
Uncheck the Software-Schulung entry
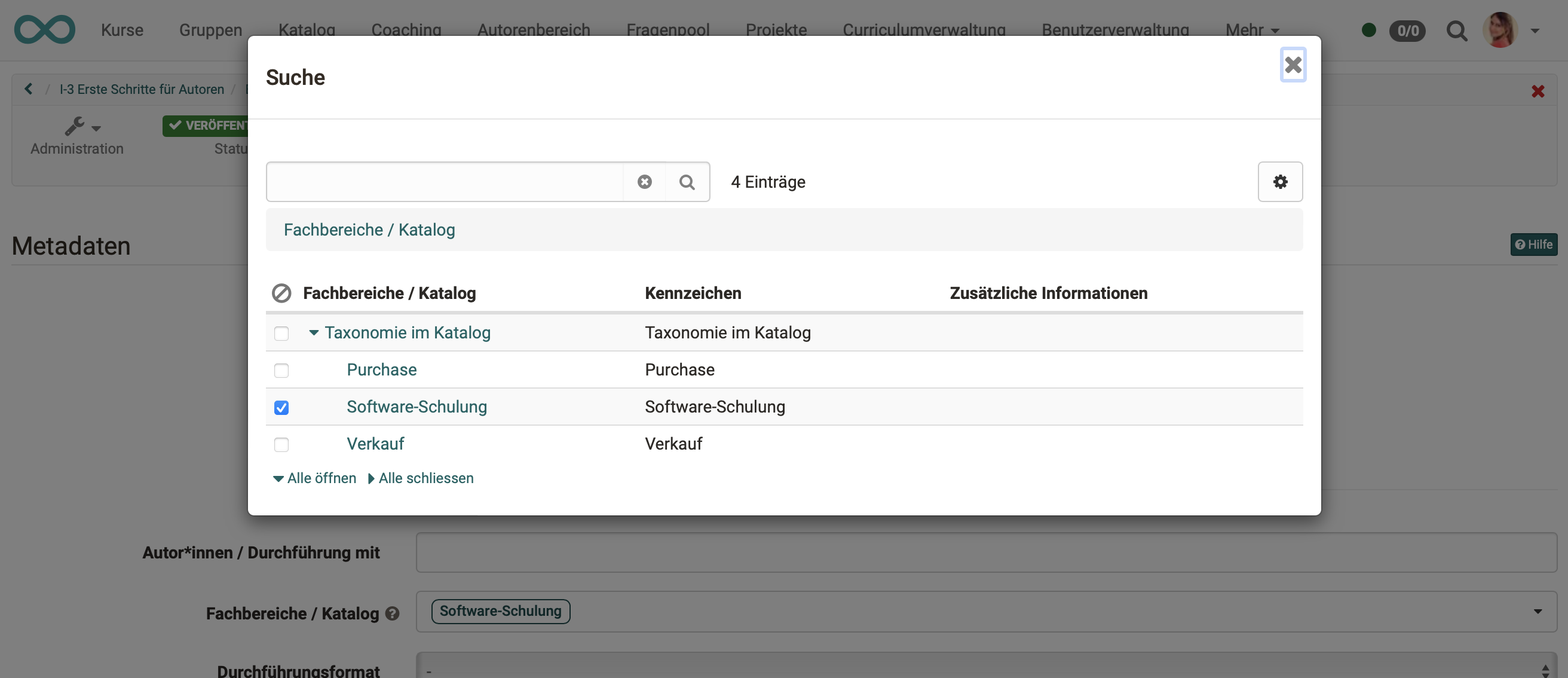pyautogui.click(x=281, y=408)
